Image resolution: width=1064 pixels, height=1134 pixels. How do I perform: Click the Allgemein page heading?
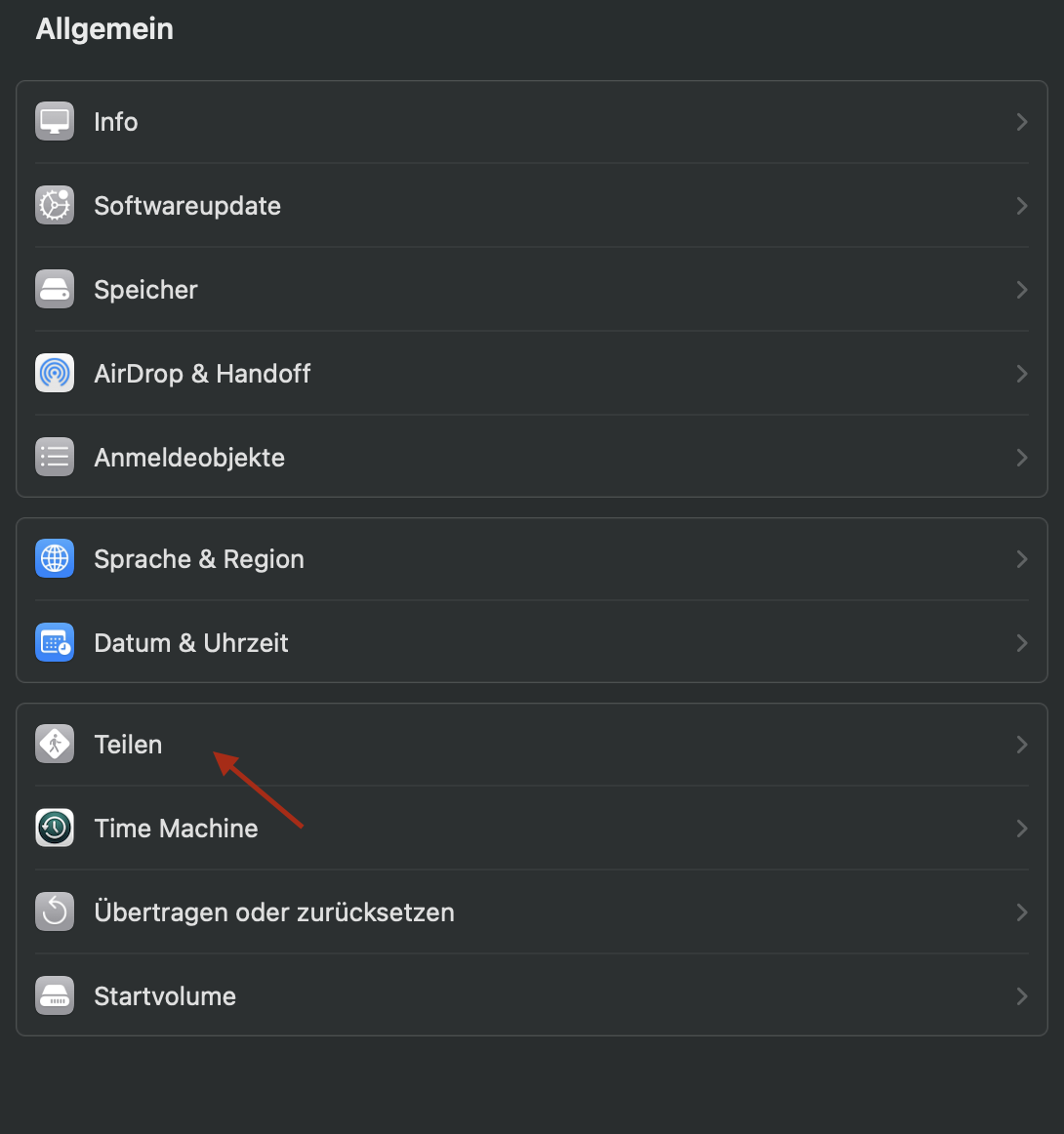click(x=104, y=29)
